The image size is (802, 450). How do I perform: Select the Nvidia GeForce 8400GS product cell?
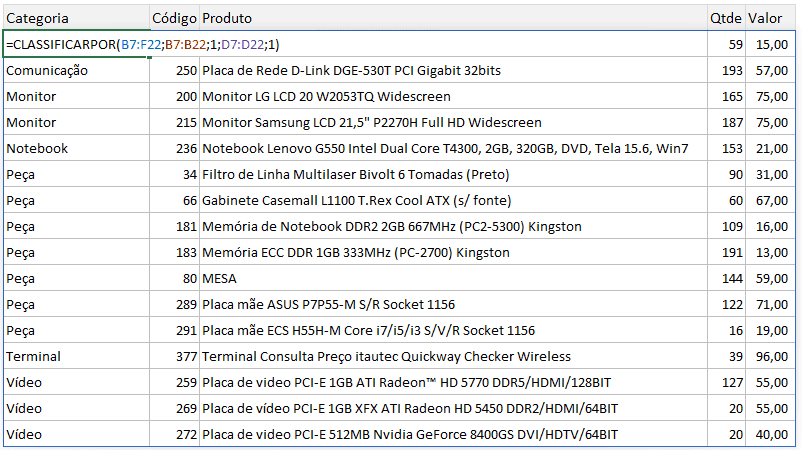coord(453,434)
